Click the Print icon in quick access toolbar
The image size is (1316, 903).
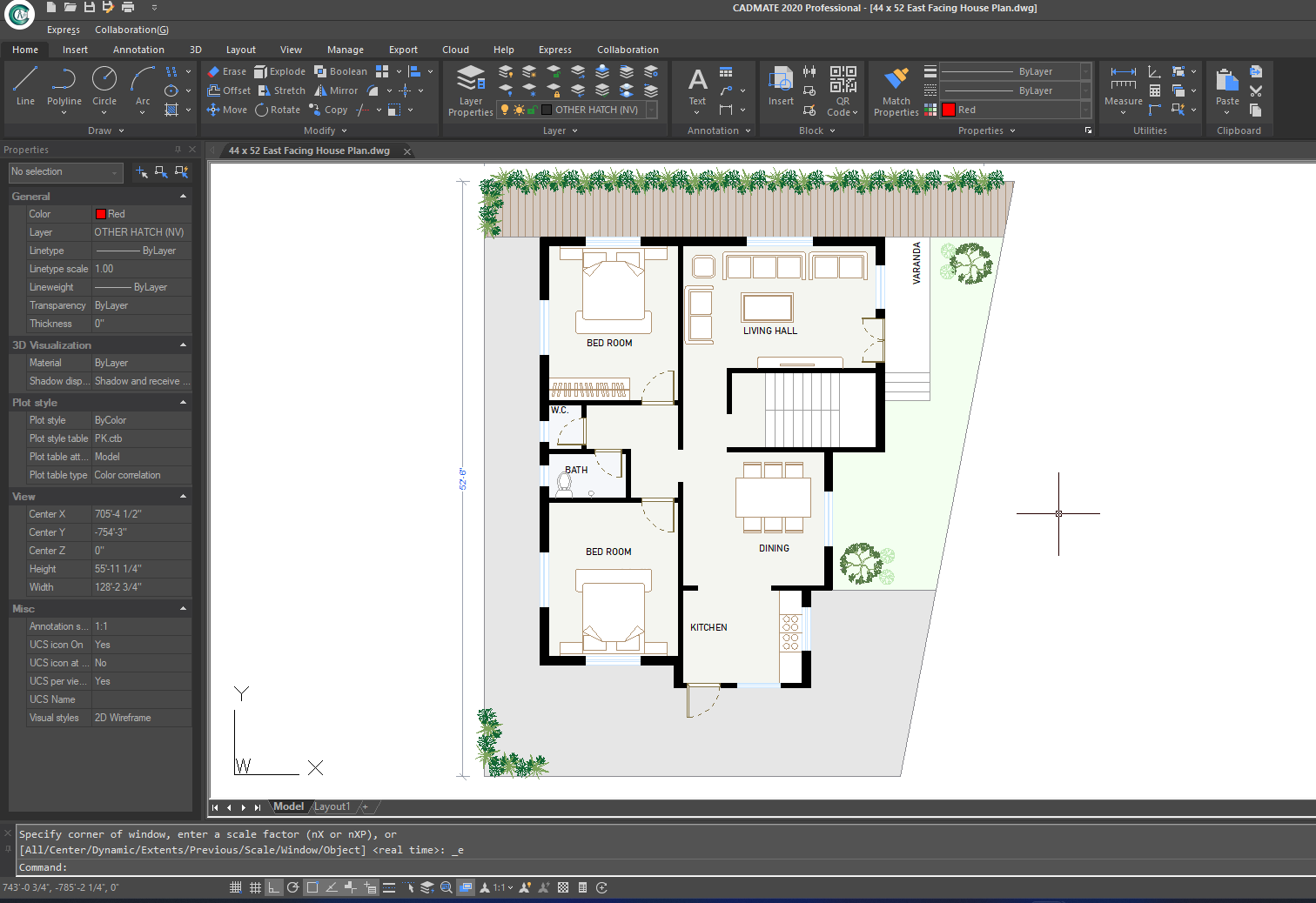click(x=128, y=7)
